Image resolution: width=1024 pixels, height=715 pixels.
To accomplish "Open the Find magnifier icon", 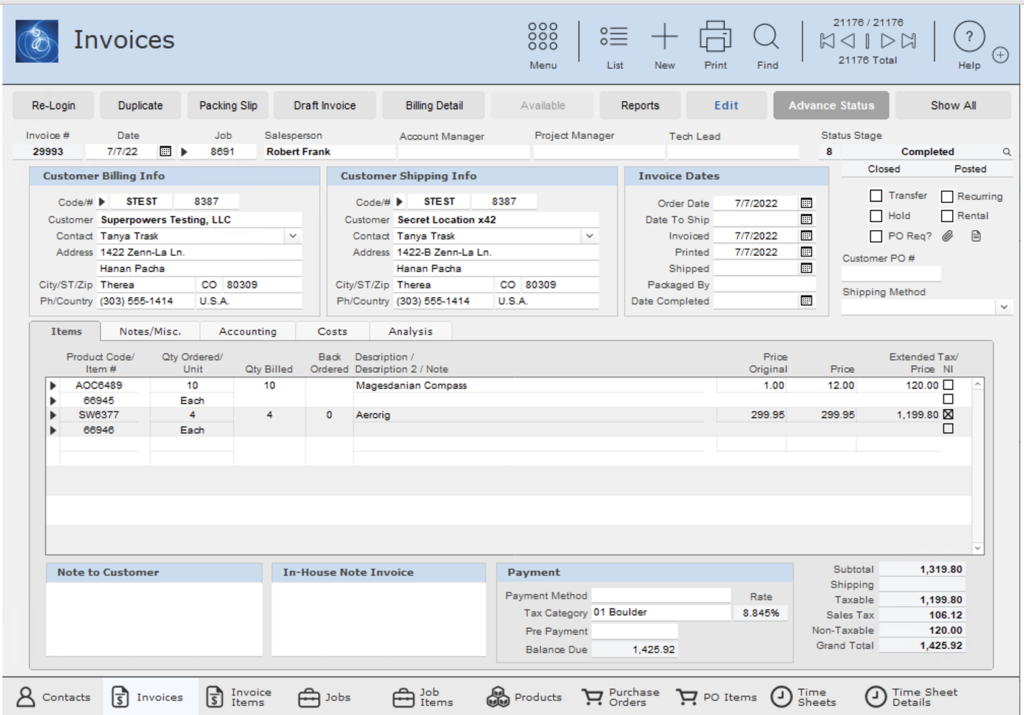I will [x=767, y=37].
